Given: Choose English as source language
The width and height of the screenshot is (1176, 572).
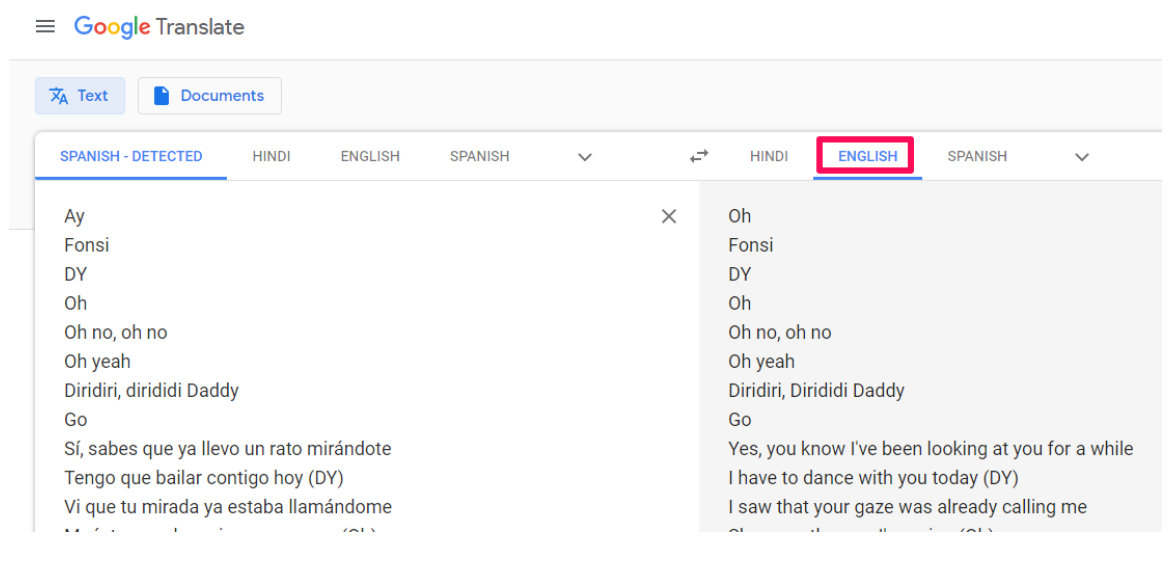Looking at the screenshot, I should coord(370,157).
